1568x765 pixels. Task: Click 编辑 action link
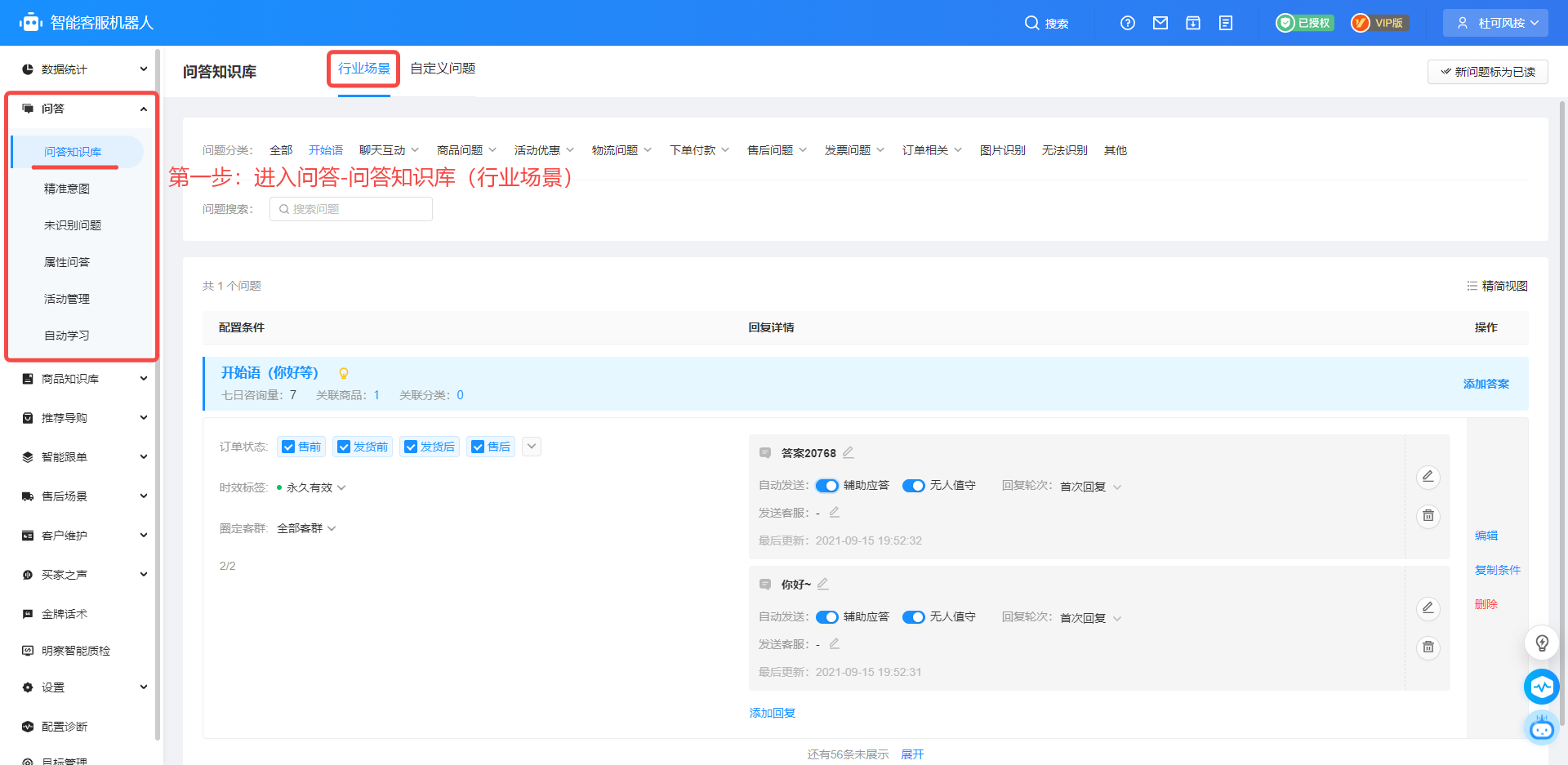[1486, 536]
